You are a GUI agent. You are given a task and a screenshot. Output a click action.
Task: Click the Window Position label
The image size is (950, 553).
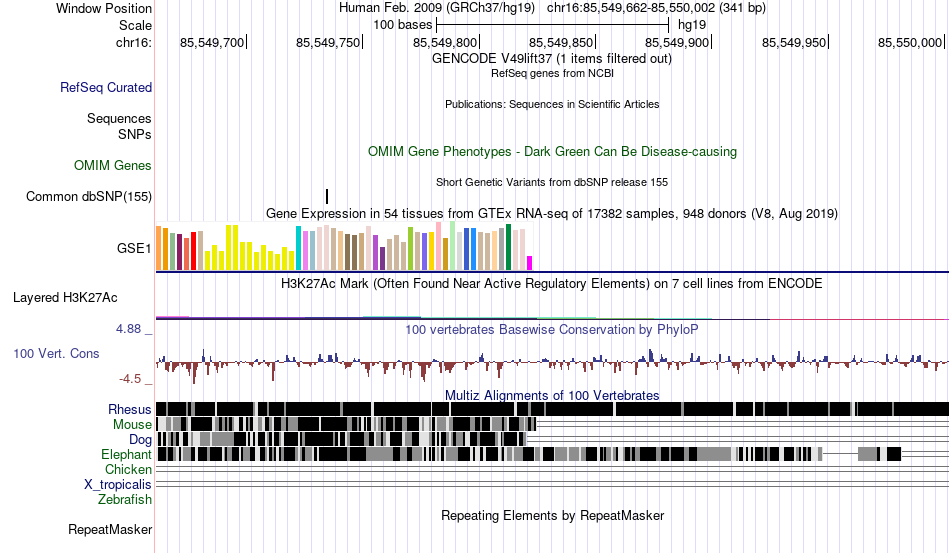coord(104,8)
